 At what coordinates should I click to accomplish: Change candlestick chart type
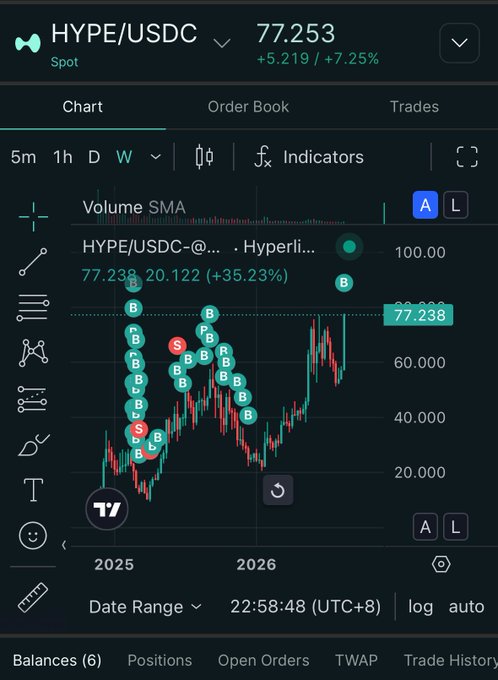204,157
